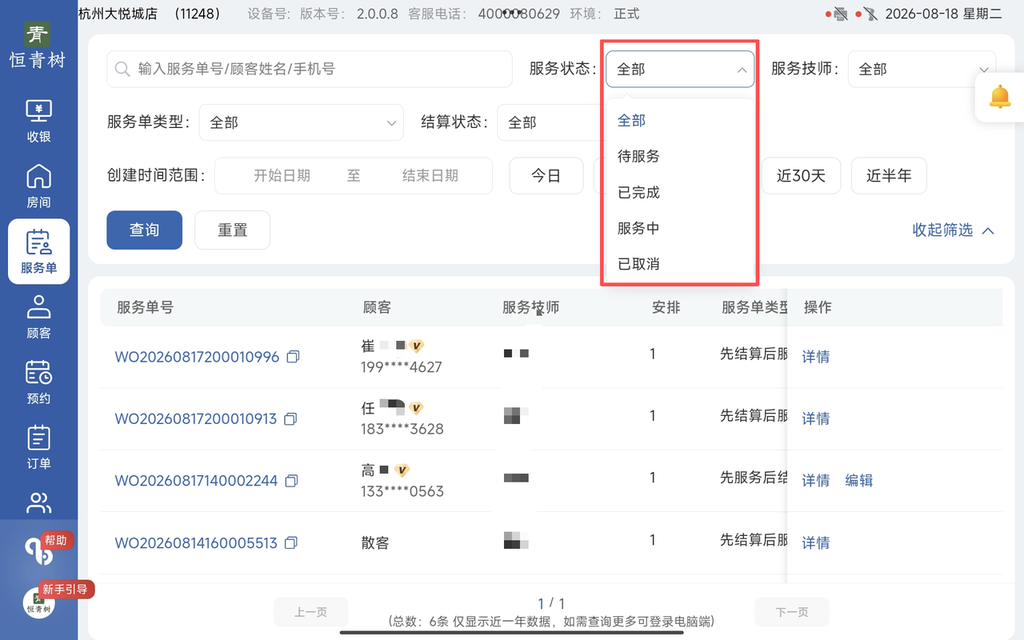Screen dimensions: 1024x640
Task: View 详情 for order ending 10913
Action: pos(816,419)
